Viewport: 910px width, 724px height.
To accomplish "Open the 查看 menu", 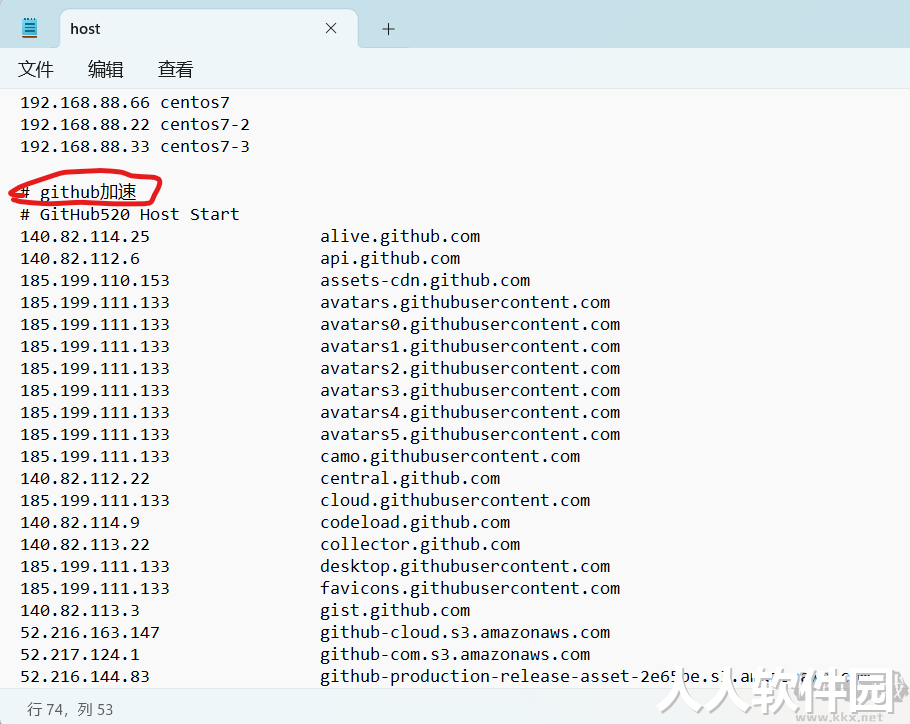I will [x=175, y=69].
